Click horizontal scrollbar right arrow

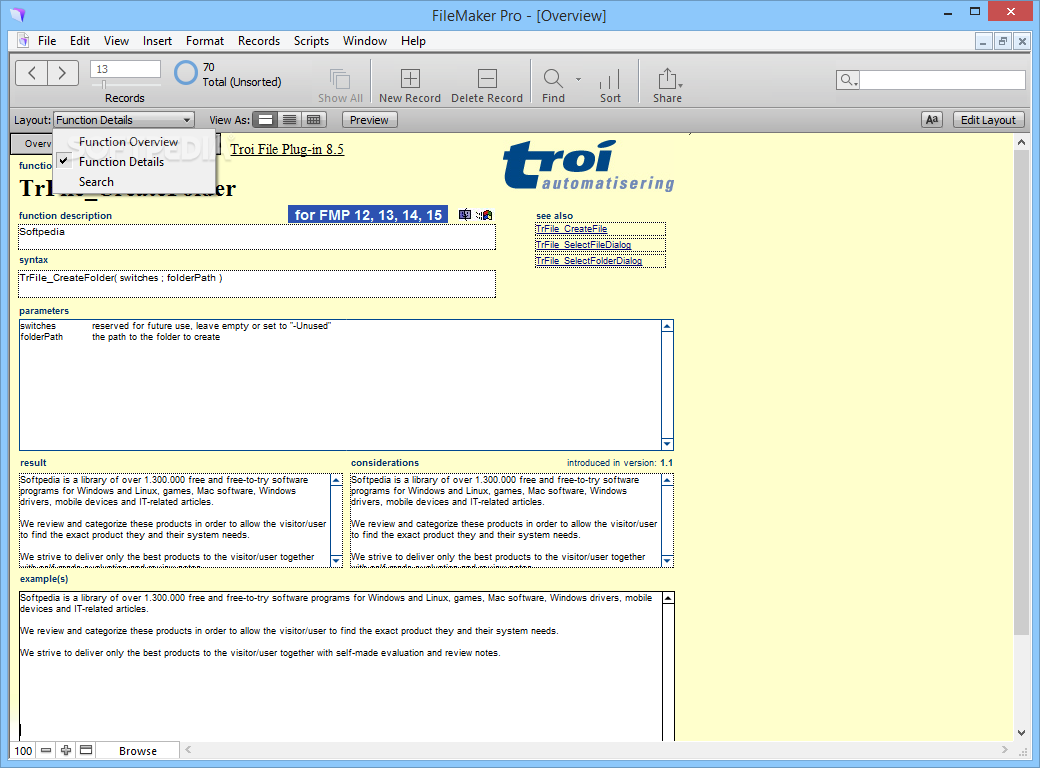coord(1005,749)
